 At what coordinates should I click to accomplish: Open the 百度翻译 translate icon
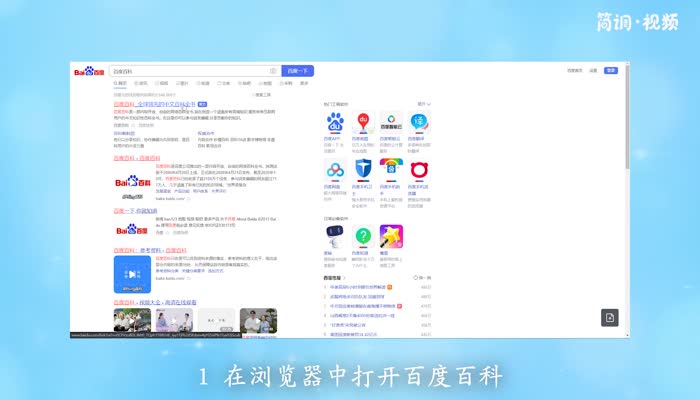[x=420, y=122]
